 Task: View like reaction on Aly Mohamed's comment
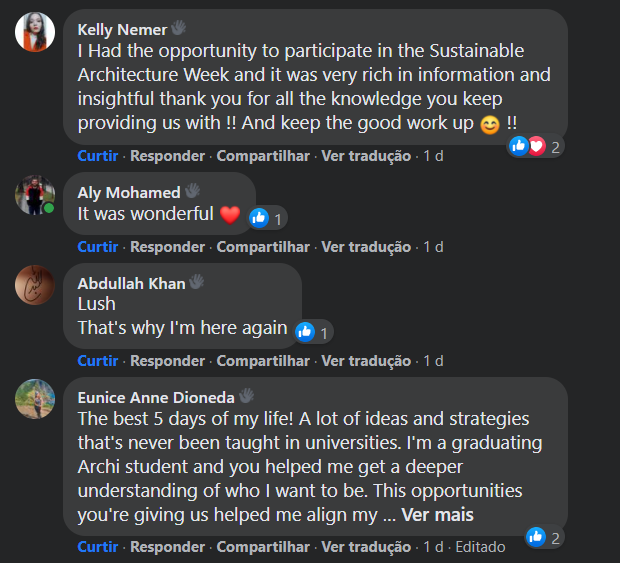pos(267,216)
